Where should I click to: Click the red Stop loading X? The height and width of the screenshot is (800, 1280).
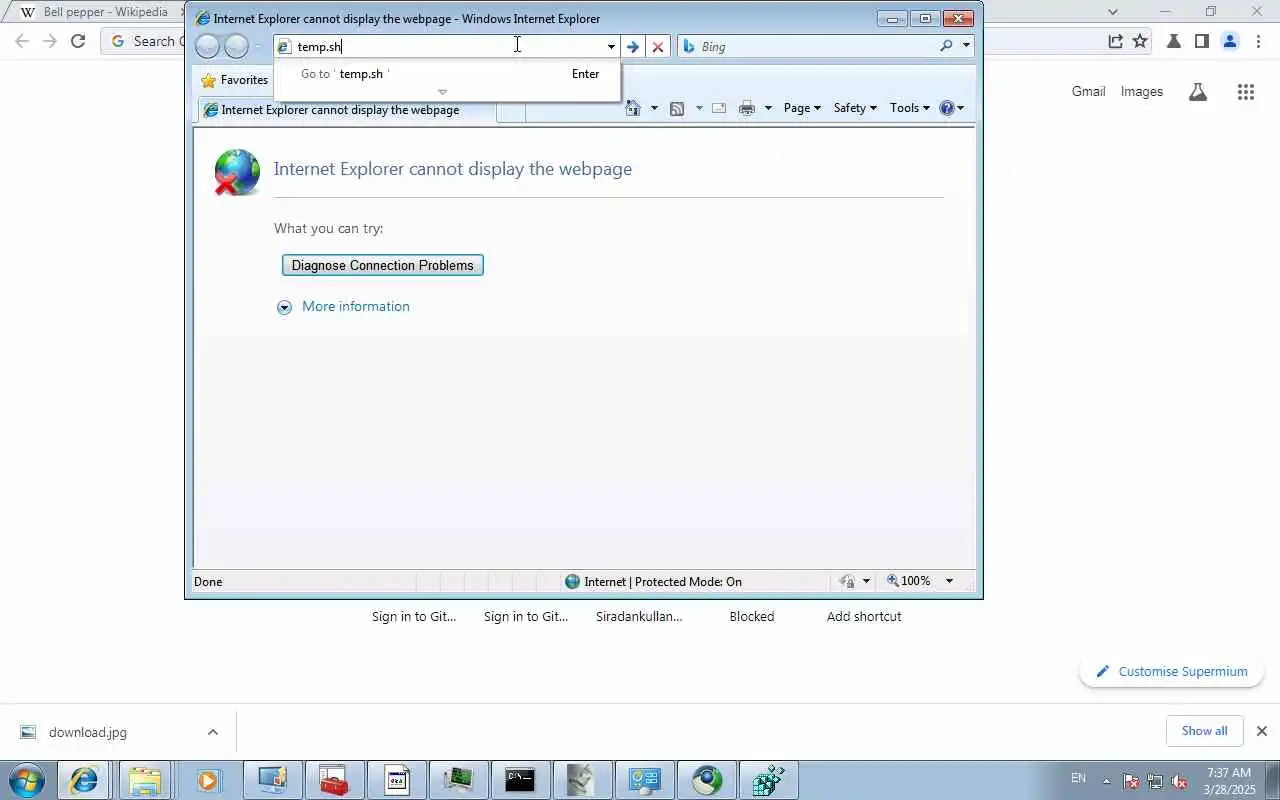[657, 46]
